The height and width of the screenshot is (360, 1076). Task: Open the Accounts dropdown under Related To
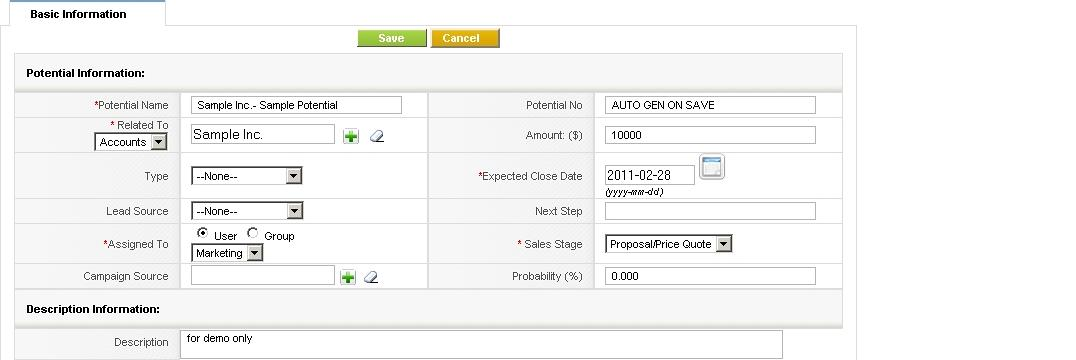pos(130,142)
